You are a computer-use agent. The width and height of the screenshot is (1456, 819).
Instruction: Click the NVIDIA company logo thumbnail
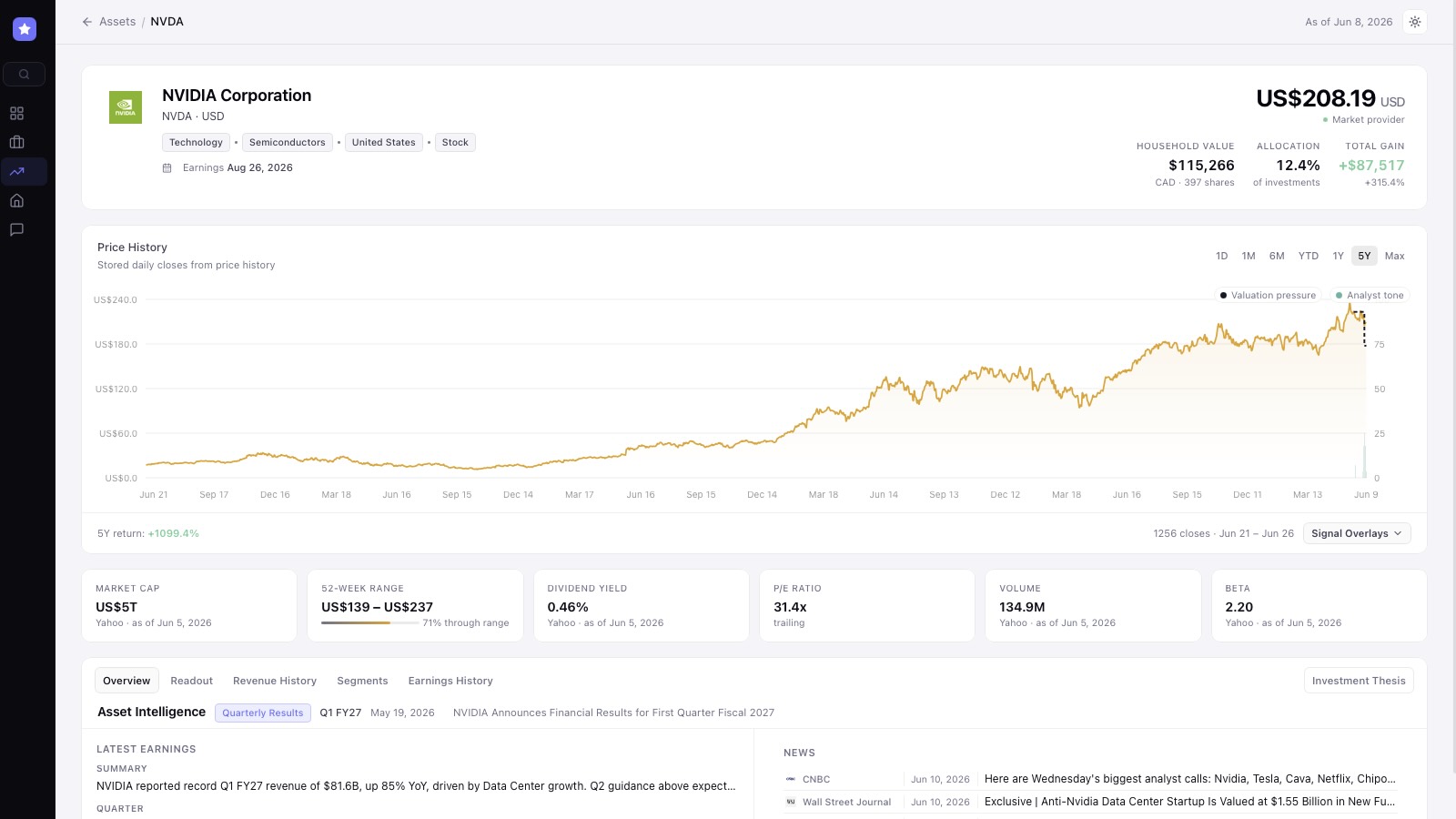click(x=126, y=107)
